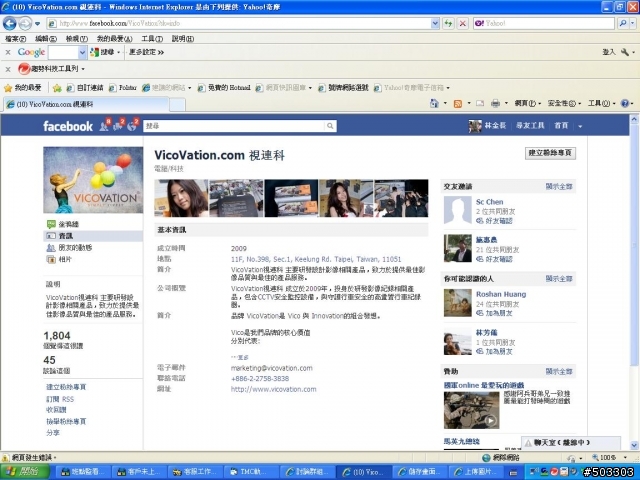Click inside the Facebook search field

(x=234, y=126)
